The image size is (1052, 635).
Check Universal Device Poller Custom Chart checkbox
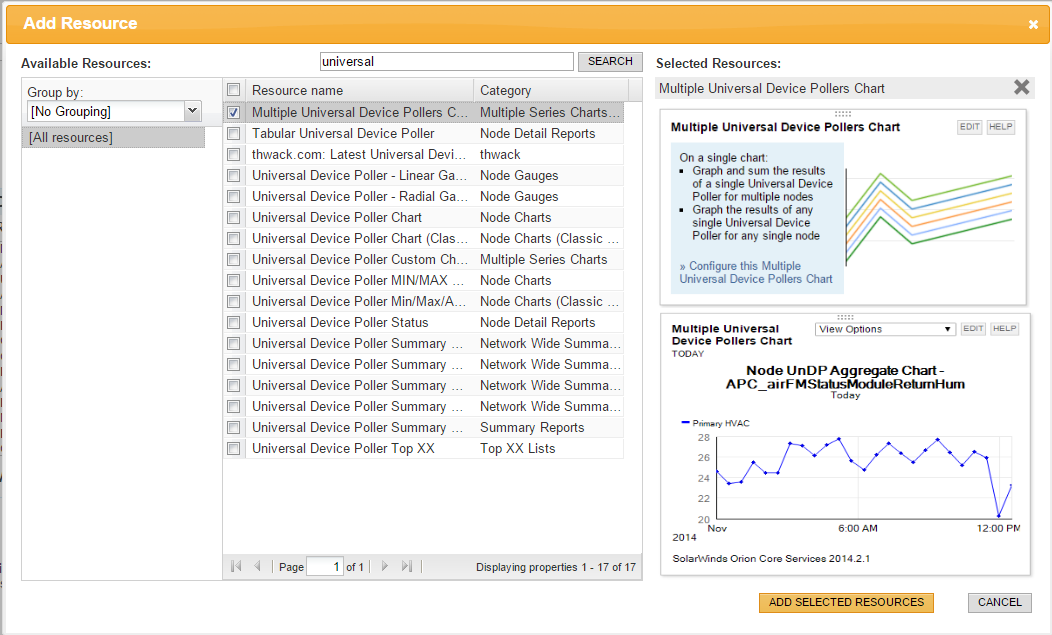click(x=233, y=259)
